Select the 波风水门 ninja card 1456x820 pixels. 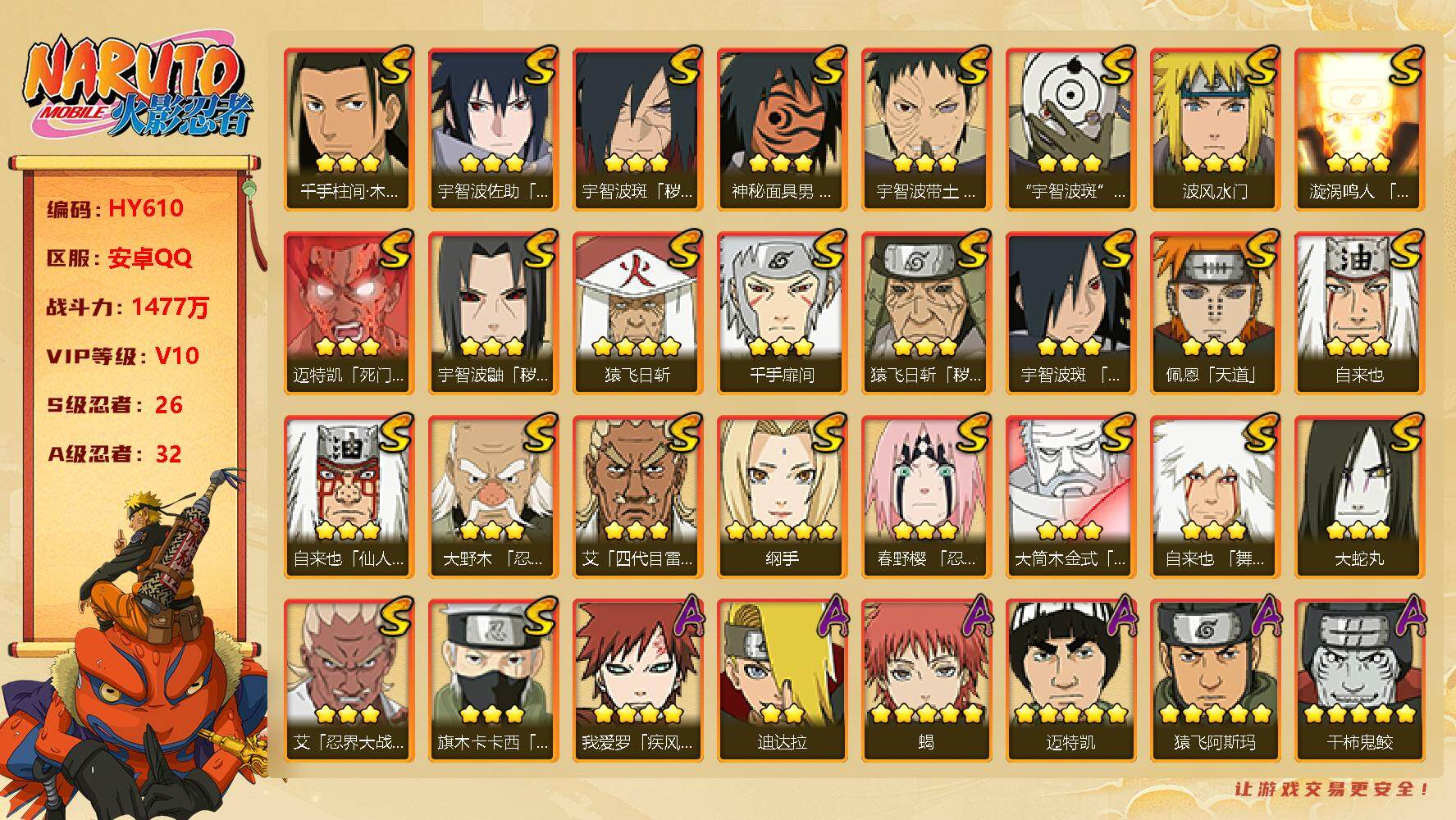[1215, 129]
